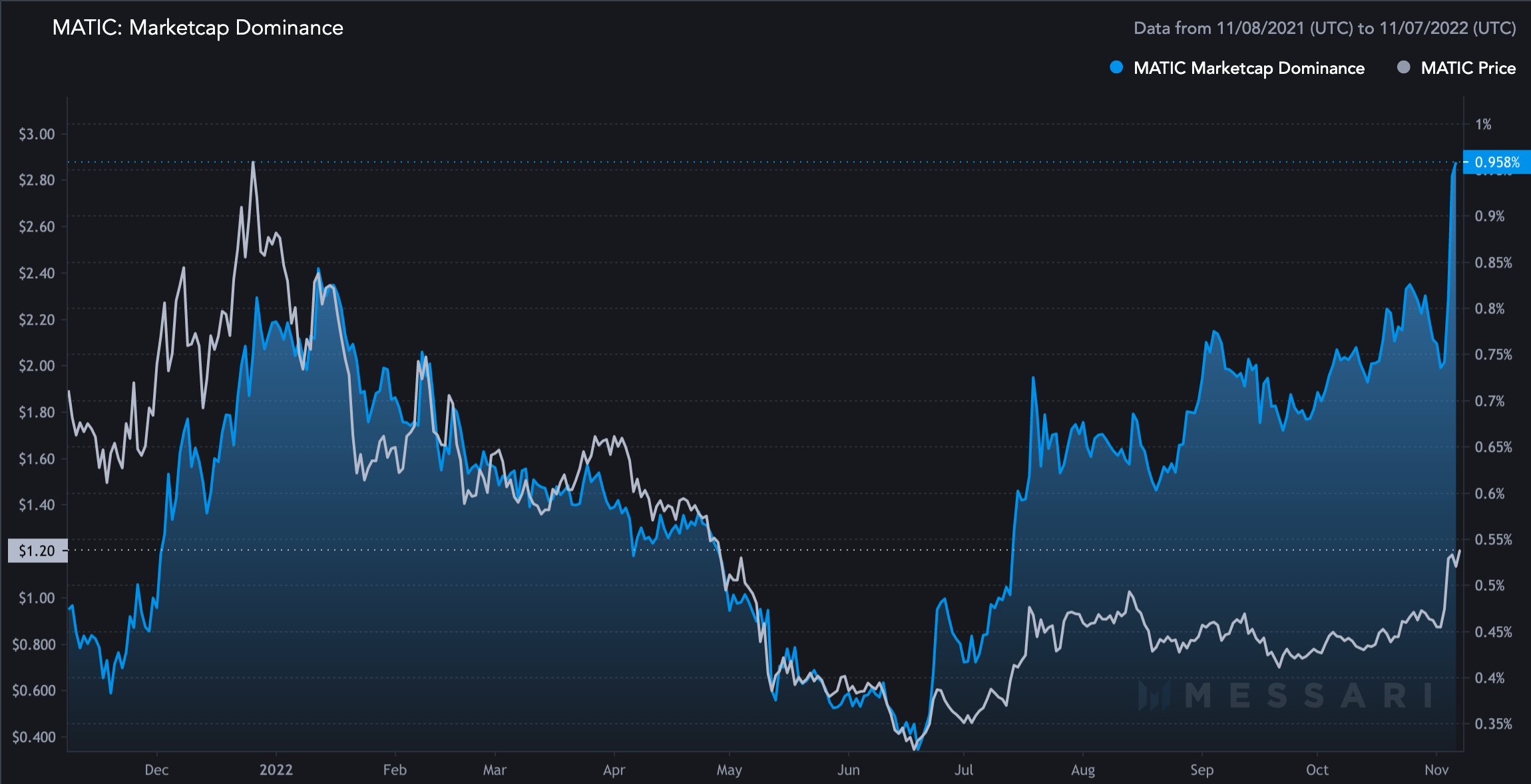
Task: Click the $1.60 price axis label
Action: pos(37,459)
